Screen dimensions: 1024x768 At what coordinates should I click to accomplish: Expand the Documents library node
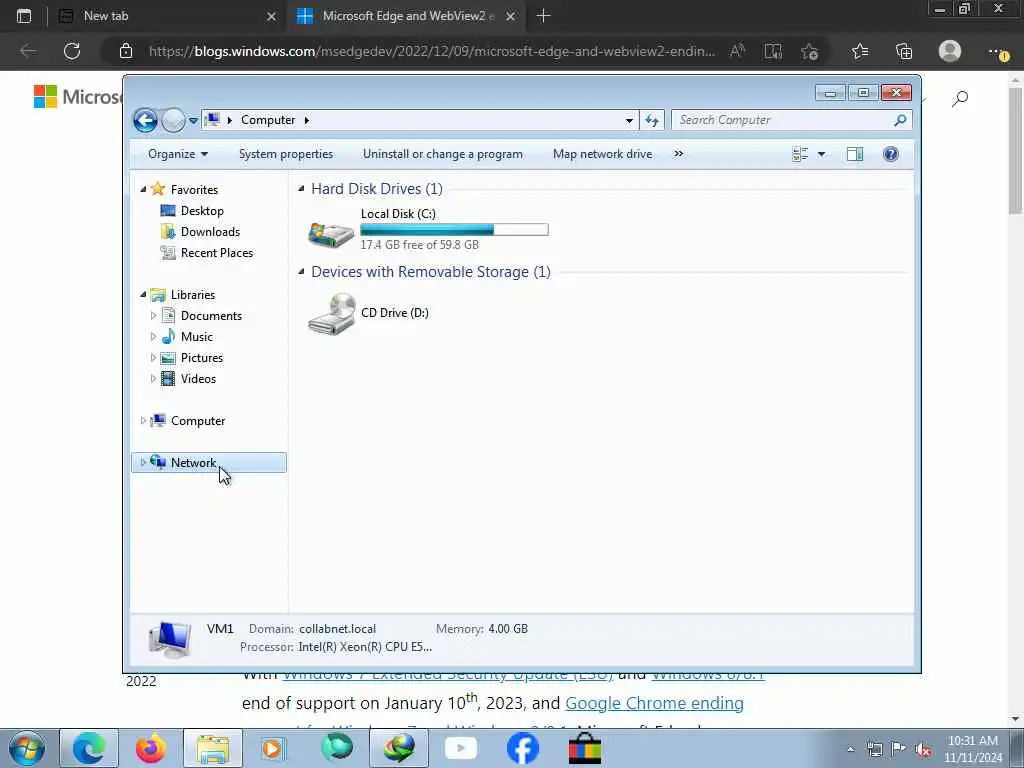click(153, 315)
